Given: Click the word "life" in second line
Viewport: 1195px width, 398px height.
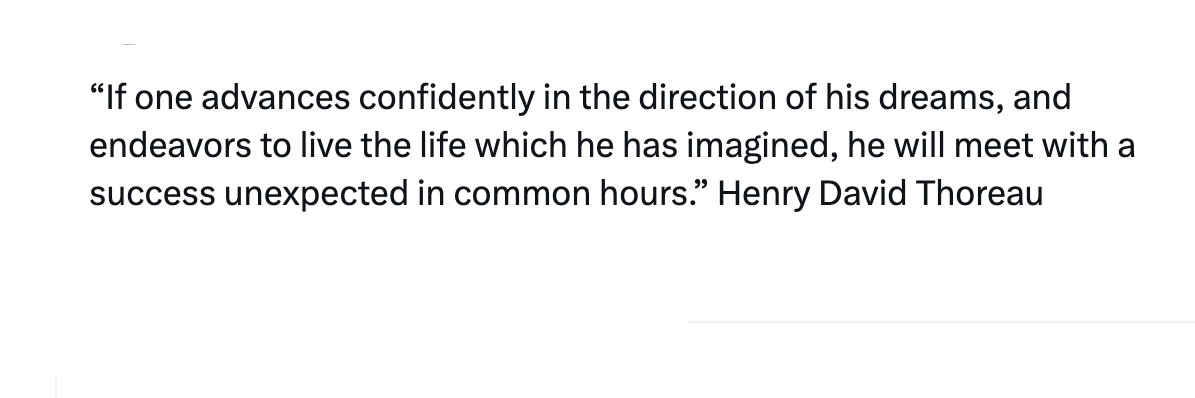Looking at the screenshot, I should (442, 146).
